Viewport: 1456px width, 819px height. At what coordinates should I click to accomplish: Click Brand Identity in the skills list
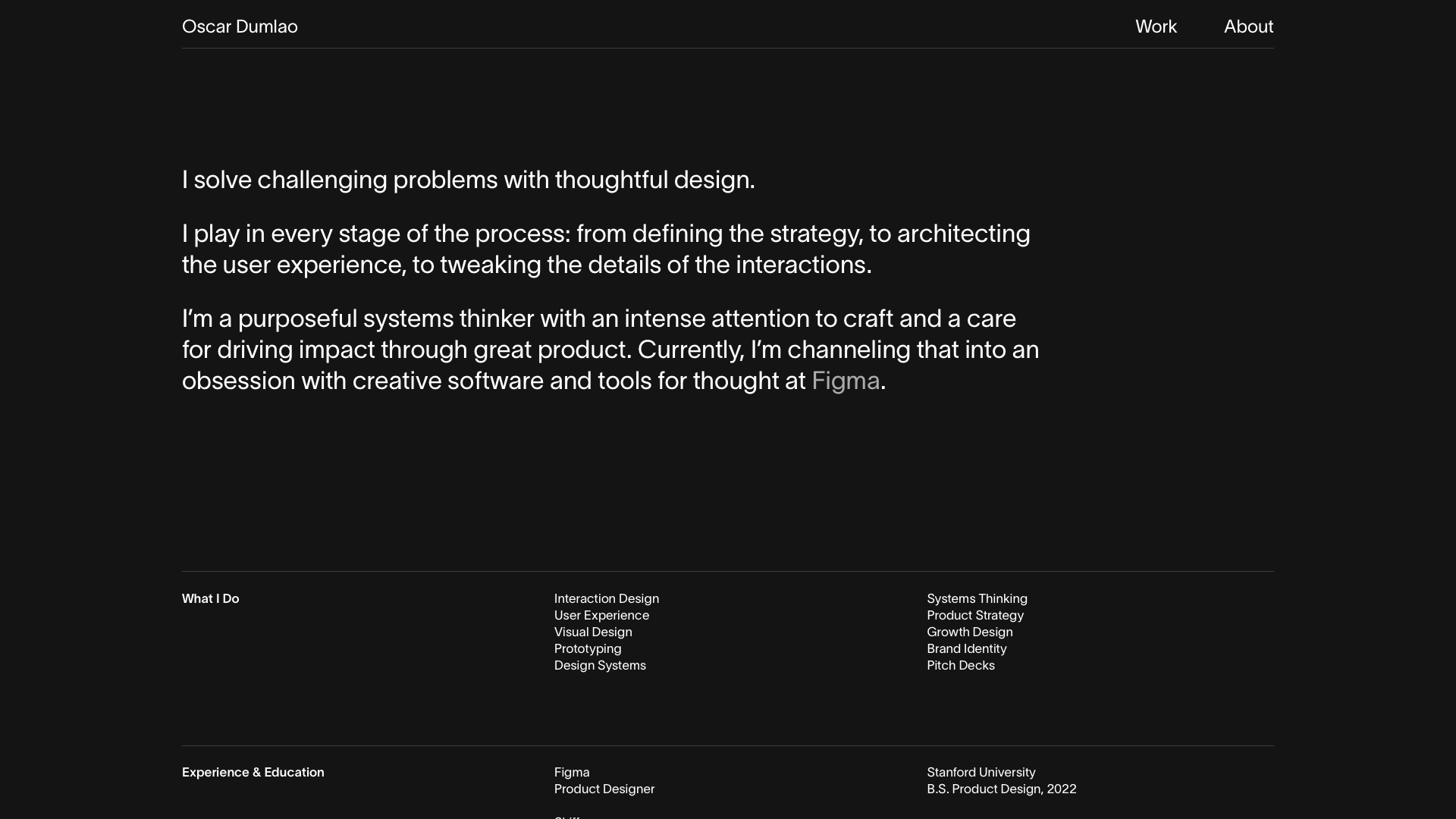(x=966, y=649)
